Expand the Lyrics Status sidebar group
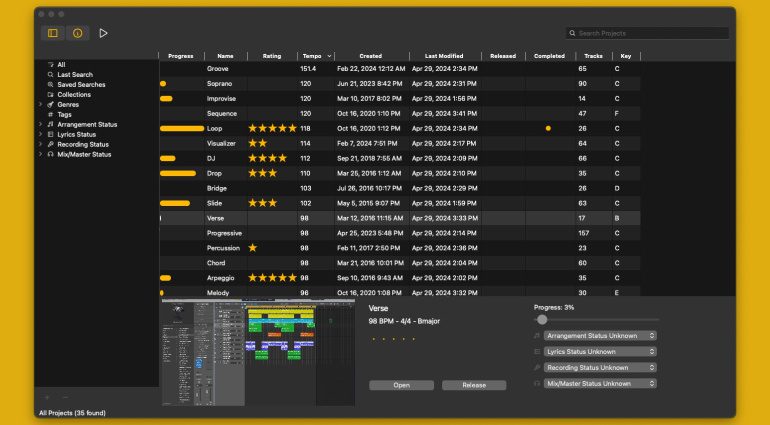Viewport: 770px width, 425px height. click(40, 134)
